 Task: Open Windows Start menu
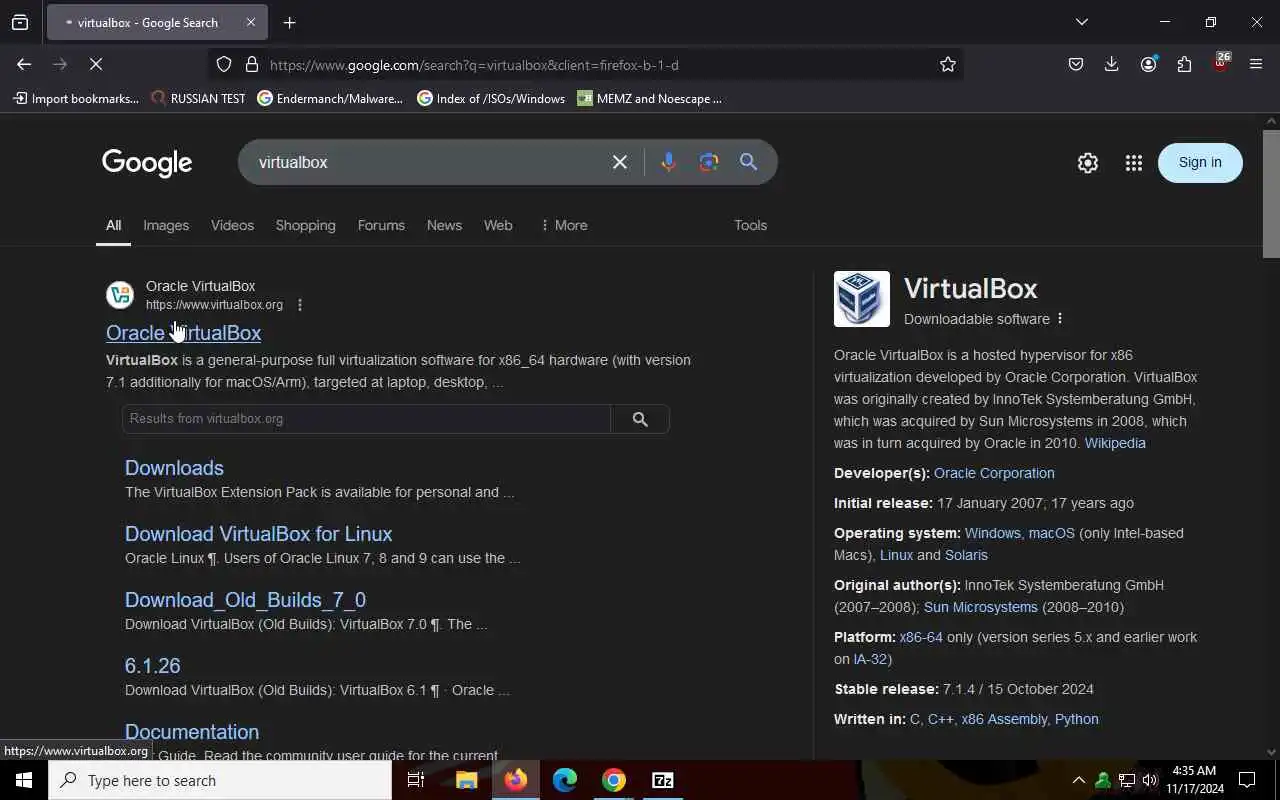(24, 780)
